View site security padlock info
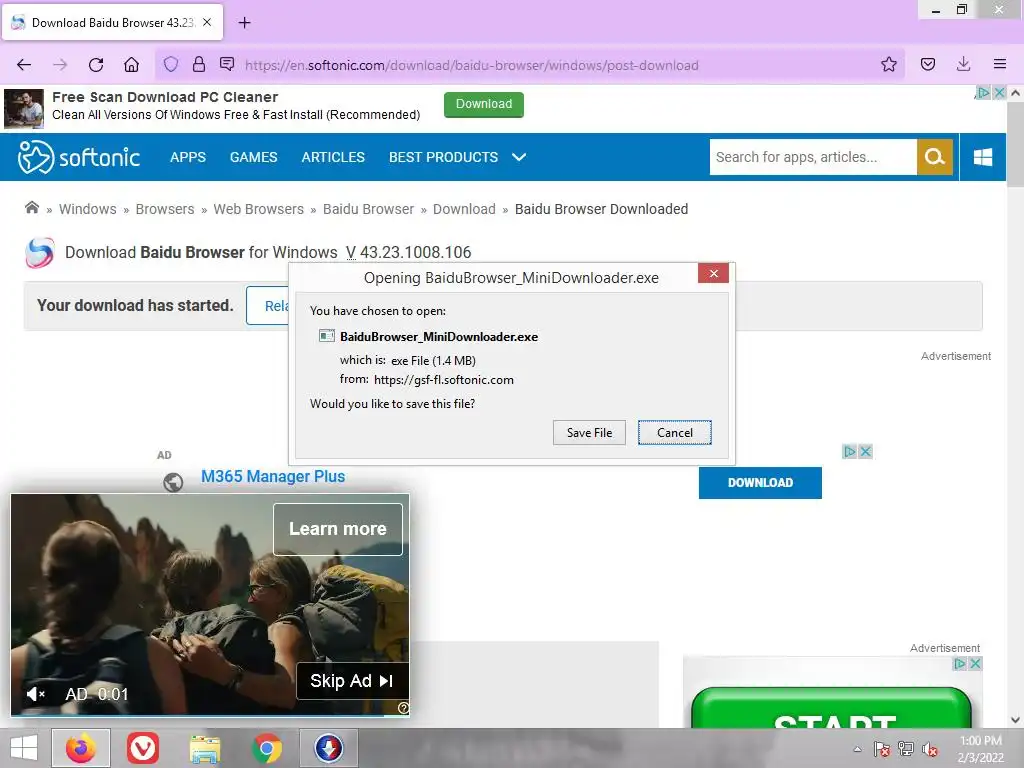The image size is (1024, 768). (x=199, y=64)
